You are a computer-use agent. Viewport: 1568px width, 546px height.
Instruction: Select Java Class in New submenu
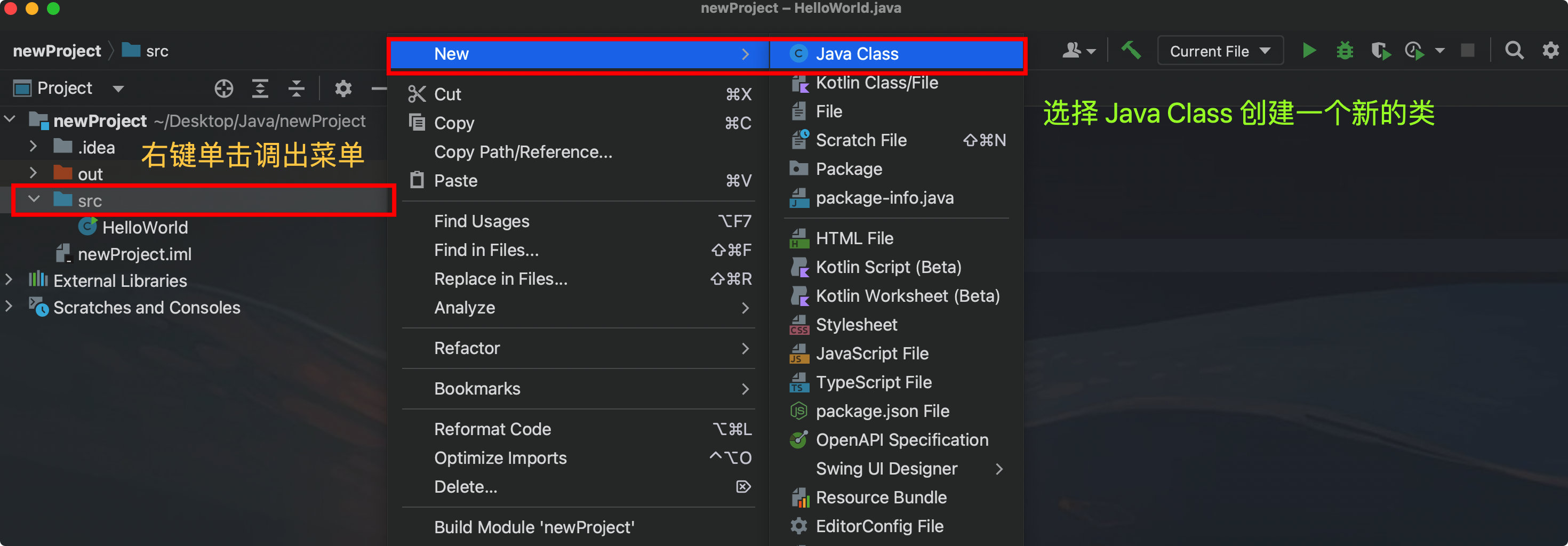coord(897,54)
